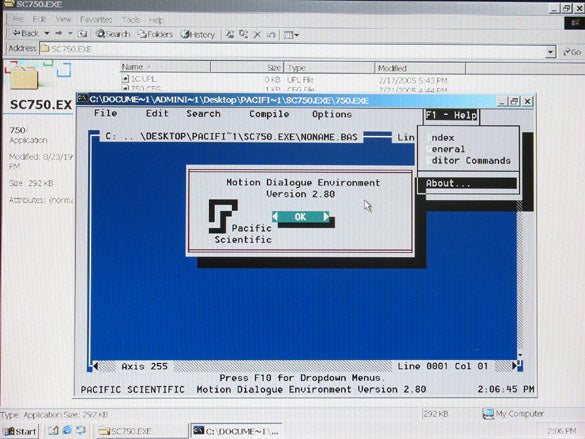Click the F1 - Help menu header
This screenshot has height=439, width=585.
(451, 115)
